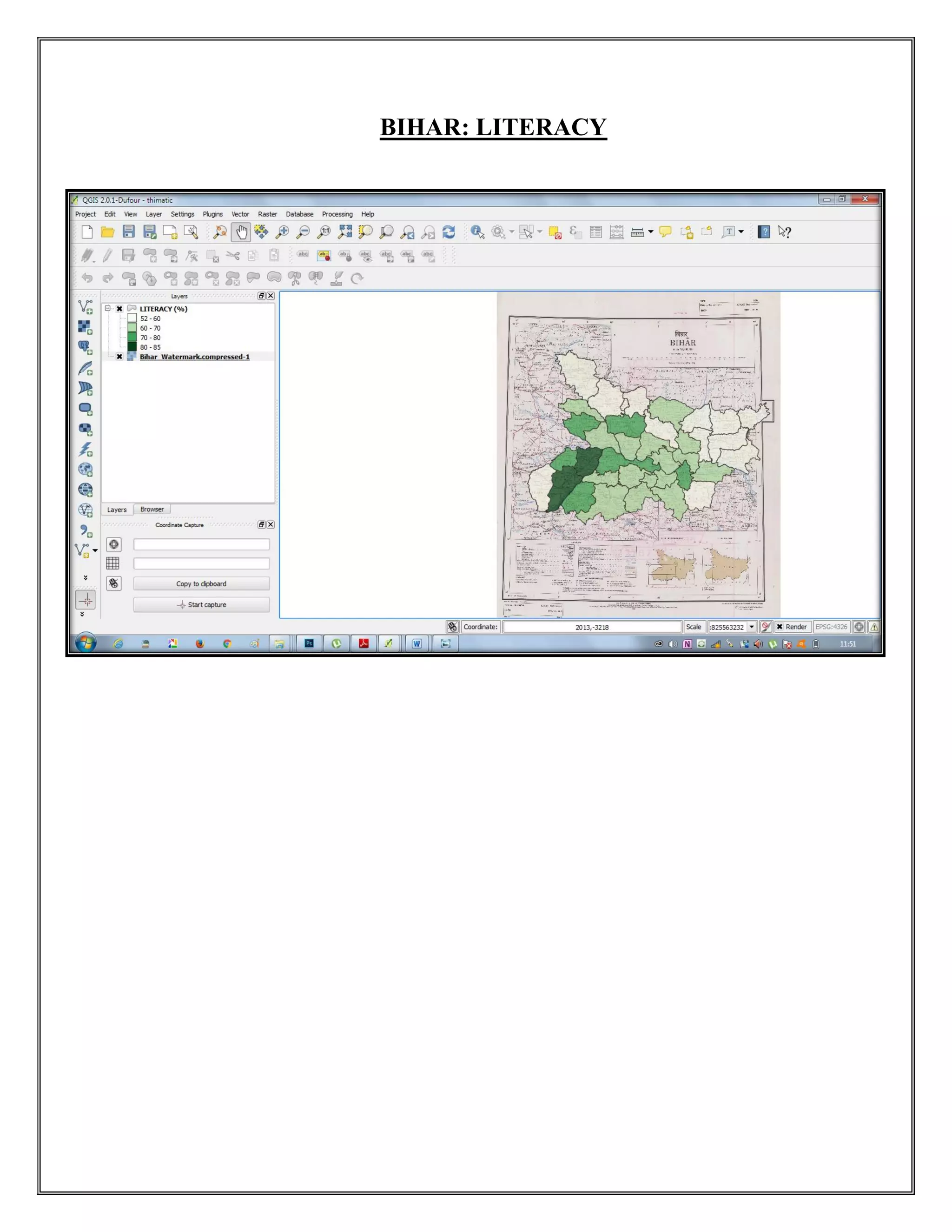Click the Start capture button
The width and height of the screenshot is (952, 1232).
click(201, 605)
